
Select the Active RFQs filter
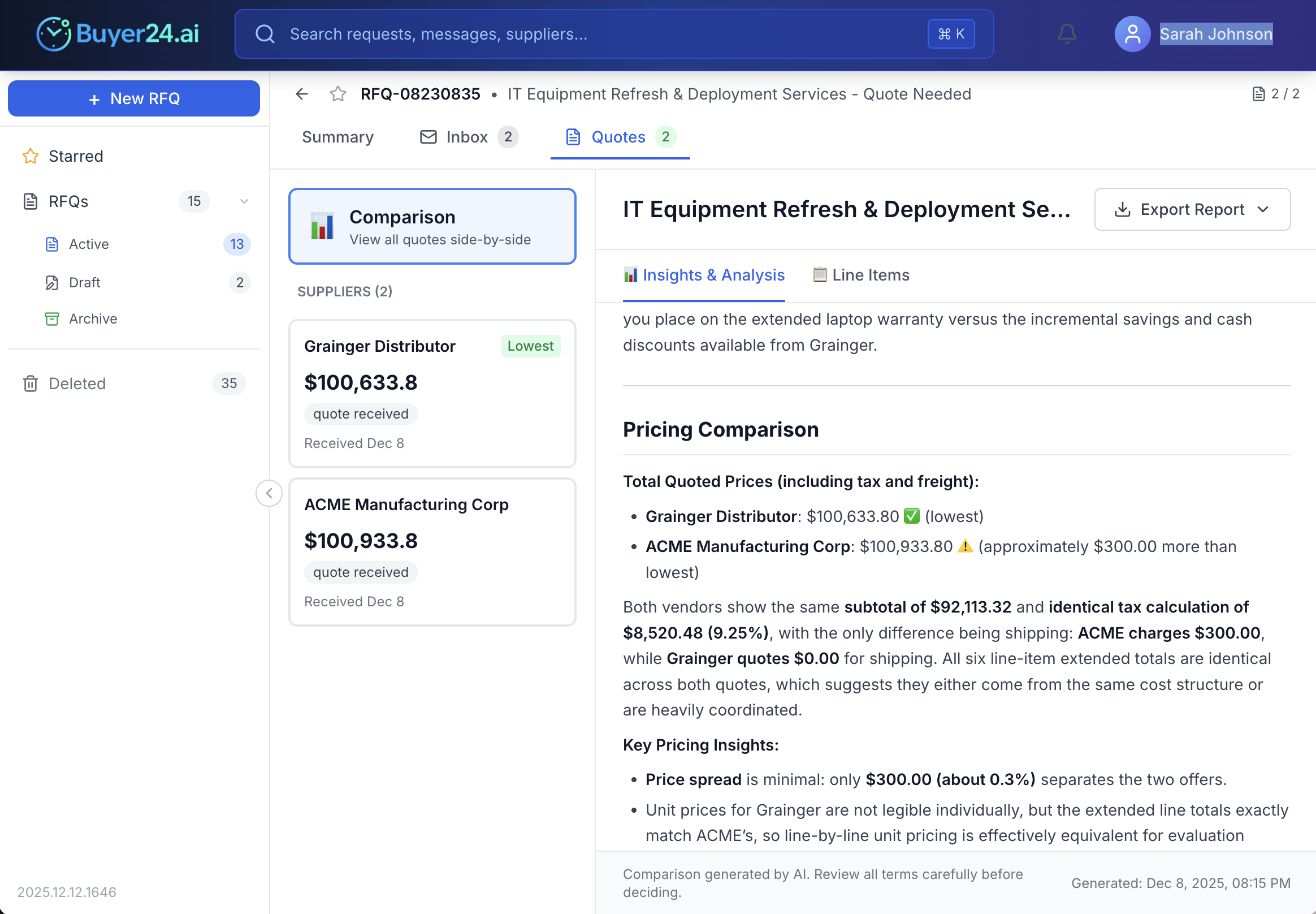[x=90, y=244]
